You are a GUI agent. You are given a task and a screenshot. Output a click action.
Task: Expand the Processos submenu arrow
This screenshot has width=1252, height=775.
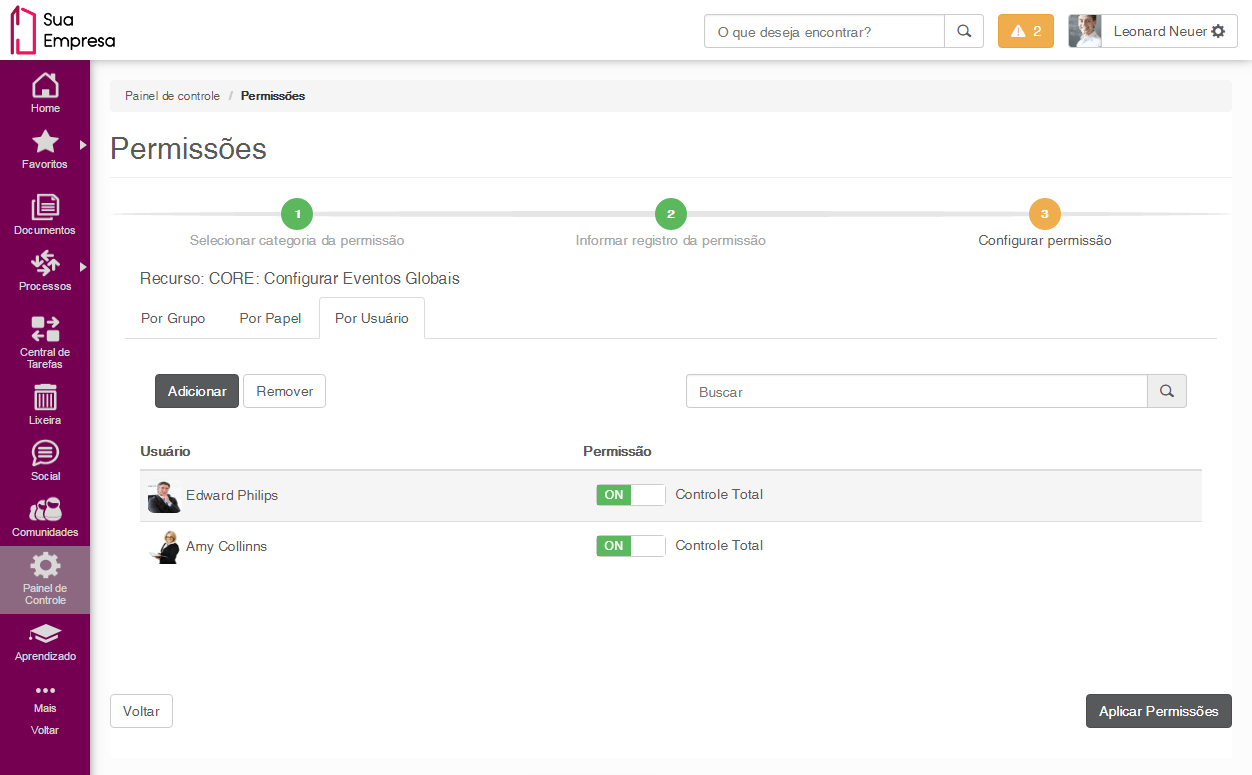pos(83,266)
